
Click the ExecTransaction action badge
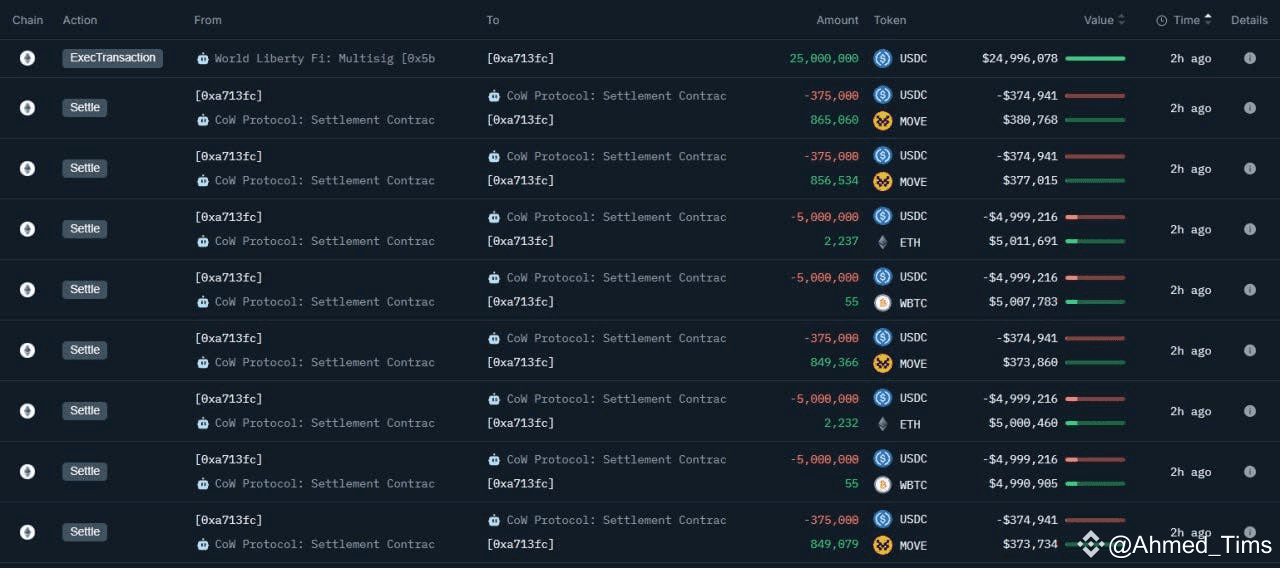113,58
